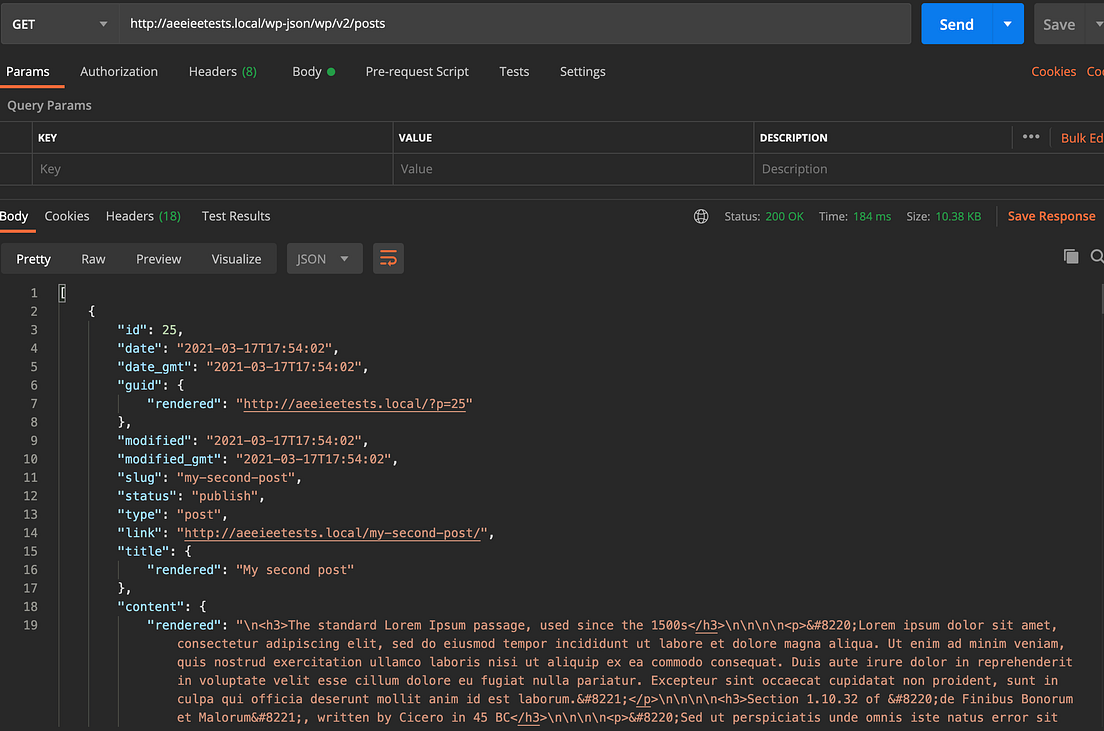Open the Test Results response tab

(x=236, y=216)
